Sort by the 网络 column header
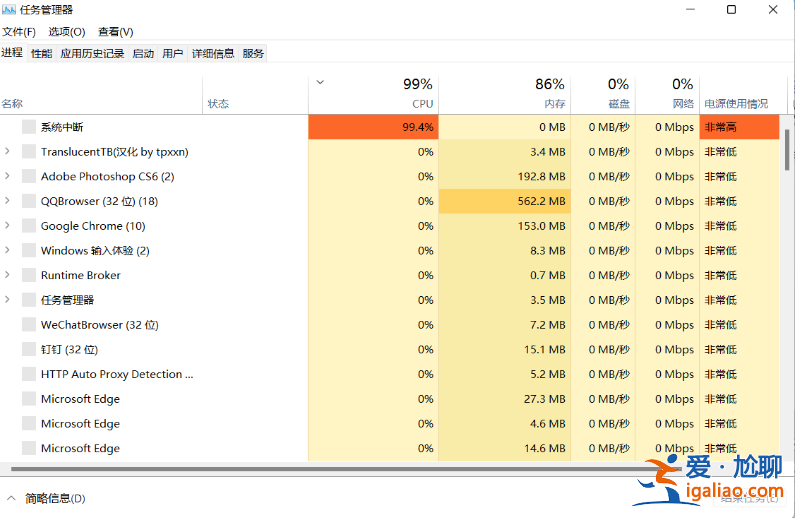Viewport: 796px width, 518px height. 668,95
